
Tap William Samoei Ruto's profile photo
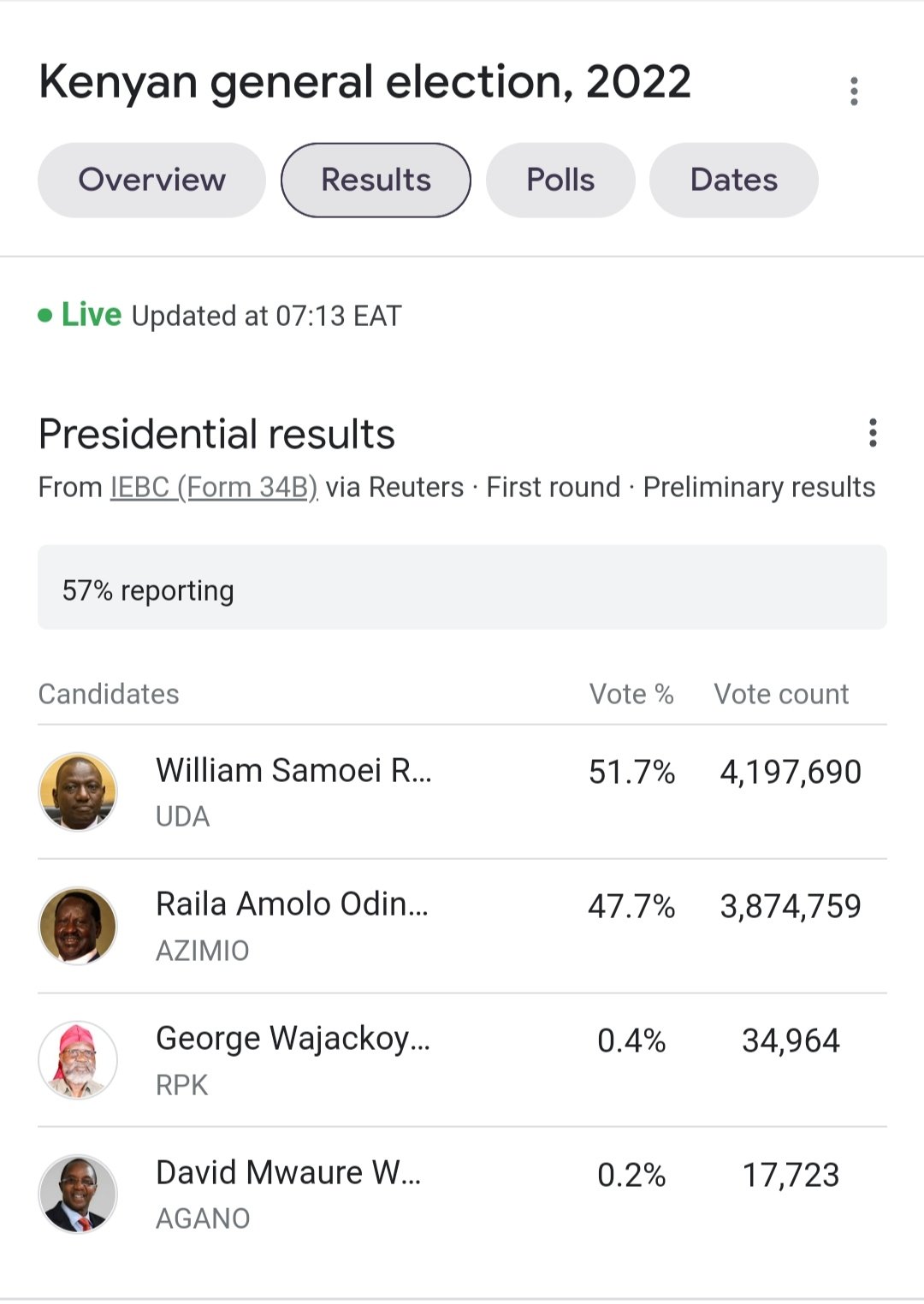click(x=78, y=791)
